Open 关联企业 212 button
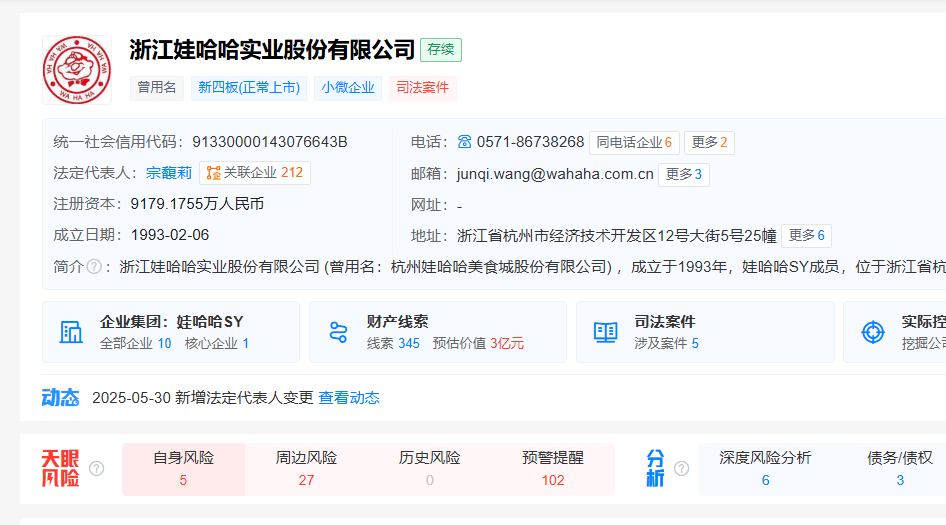Screen dimensions: 946x525 [255, 173]
